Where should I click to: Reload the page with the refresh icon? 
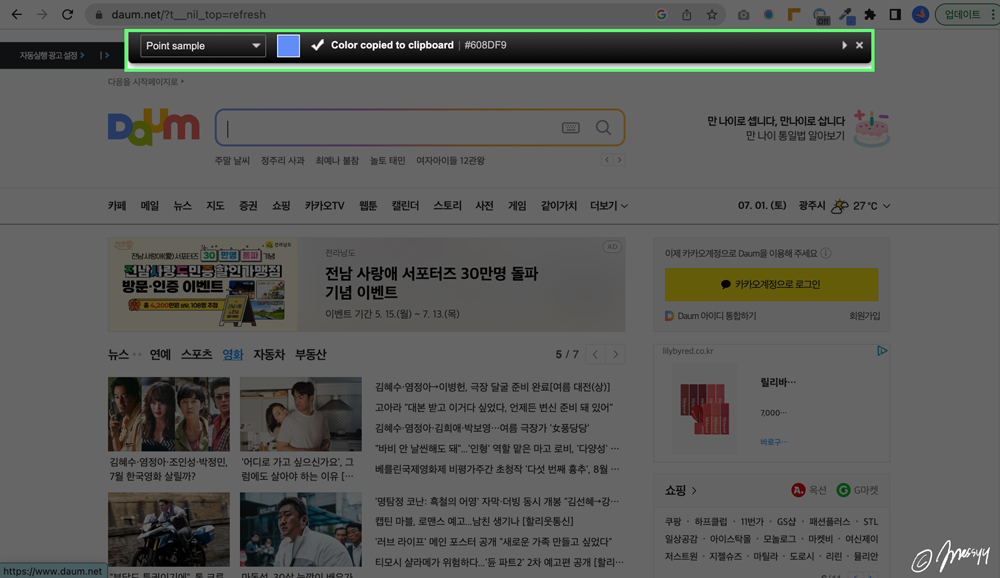68,14
